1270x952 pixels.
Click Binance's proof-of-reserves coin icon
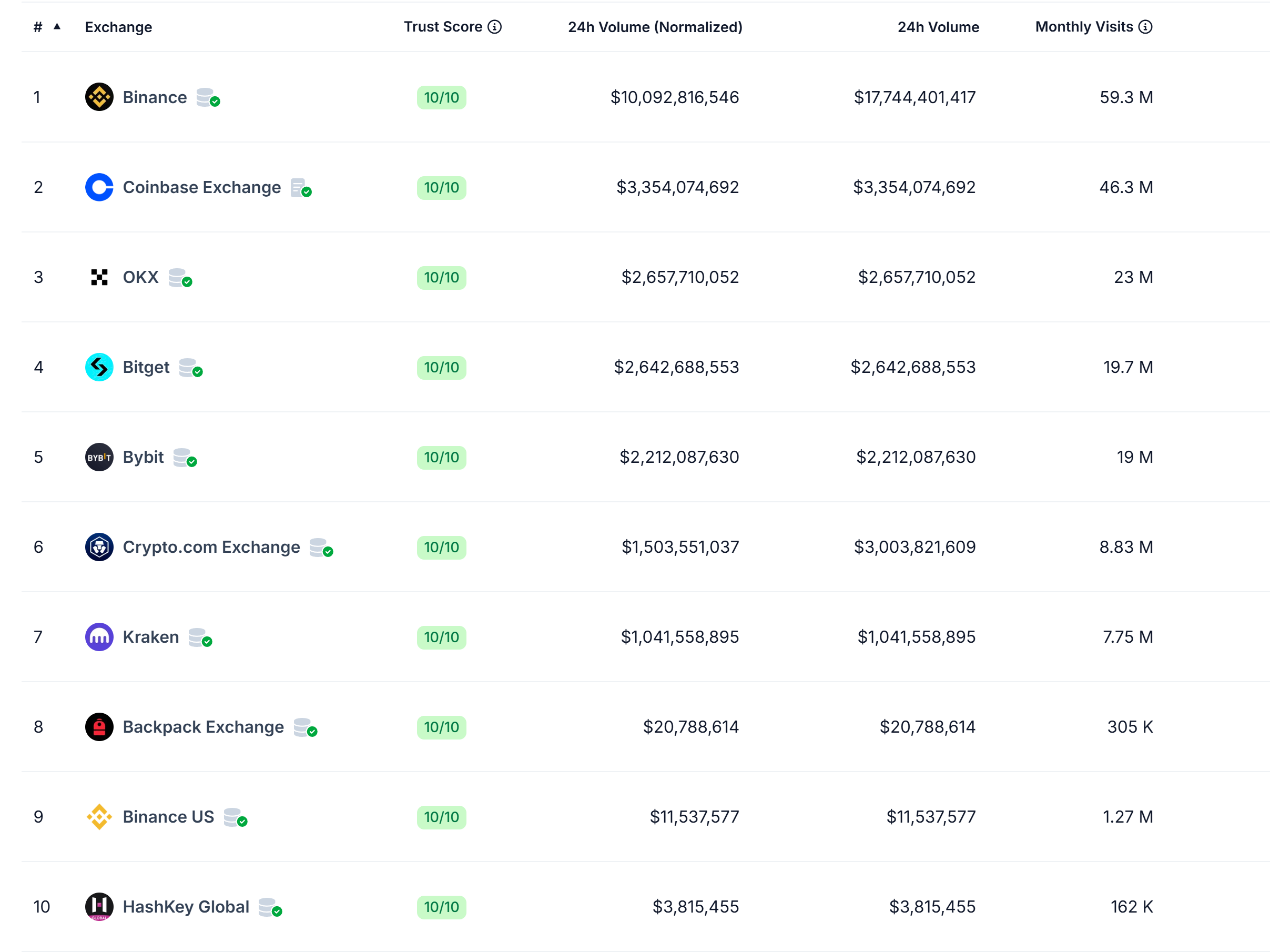click(207, 98)
